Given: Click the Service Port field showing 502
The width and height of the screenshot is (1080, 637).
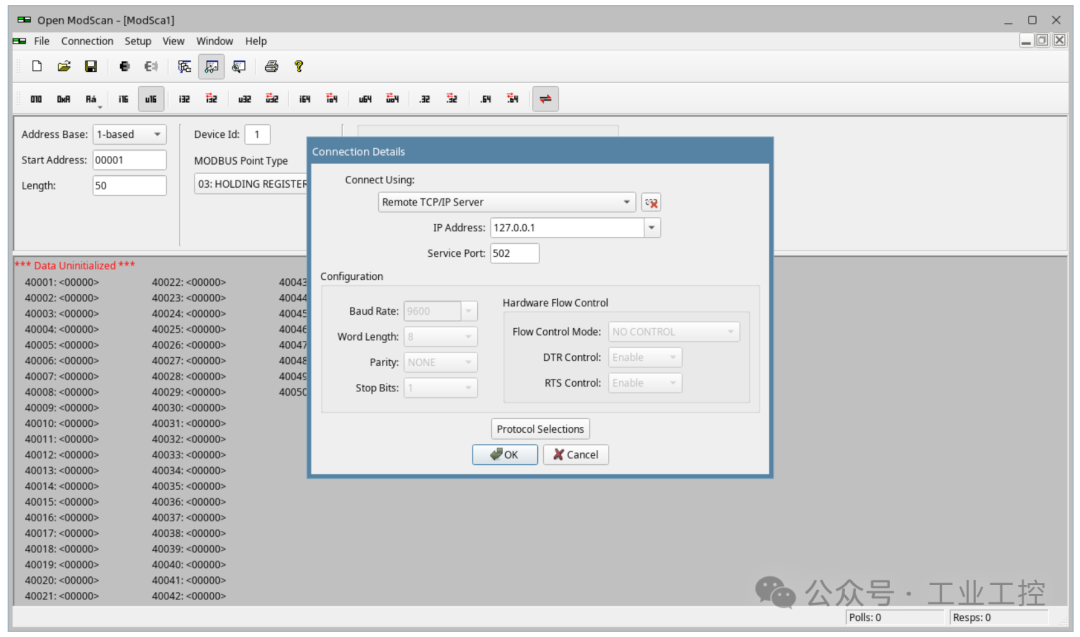Looking at the screenshot, I should 515,253.
